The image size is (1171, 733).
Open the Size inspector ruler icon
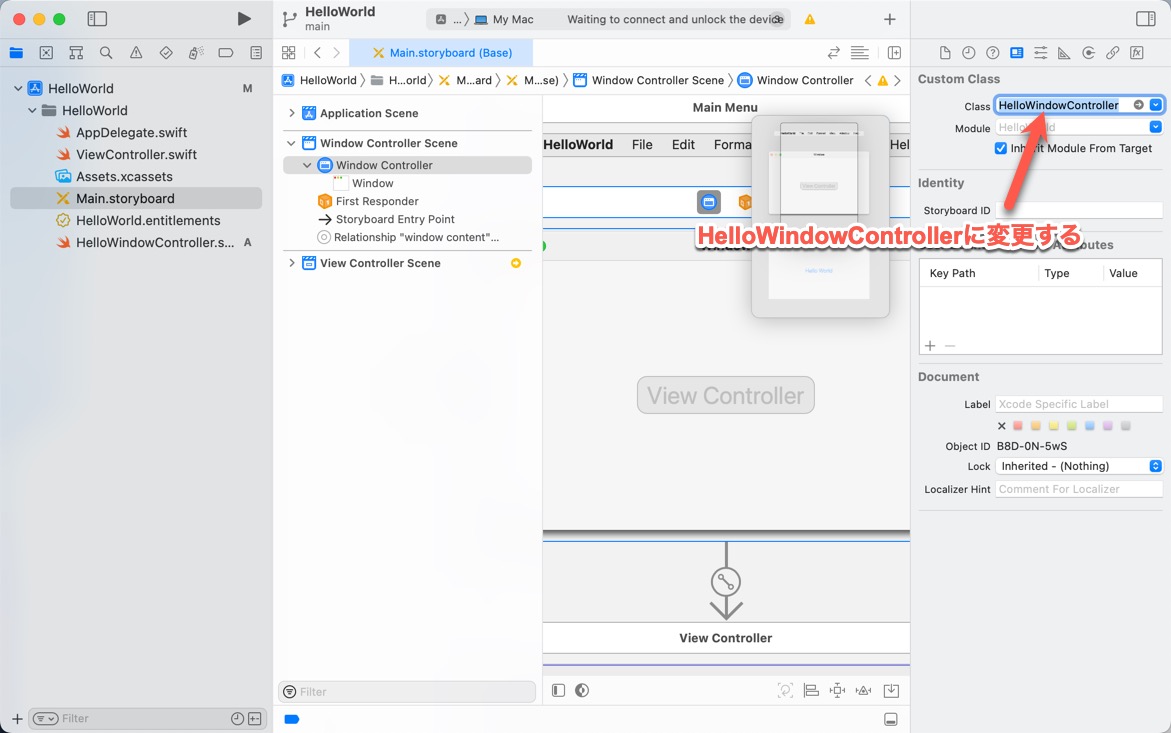point(1064,53)
